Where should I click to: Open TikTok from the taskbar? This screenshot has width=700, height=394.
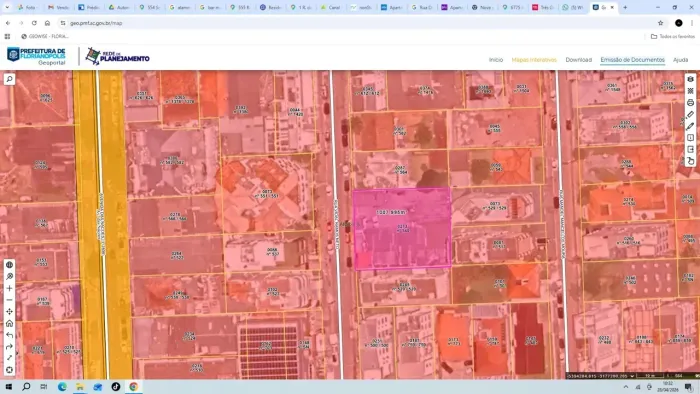(x=116, y=387)
